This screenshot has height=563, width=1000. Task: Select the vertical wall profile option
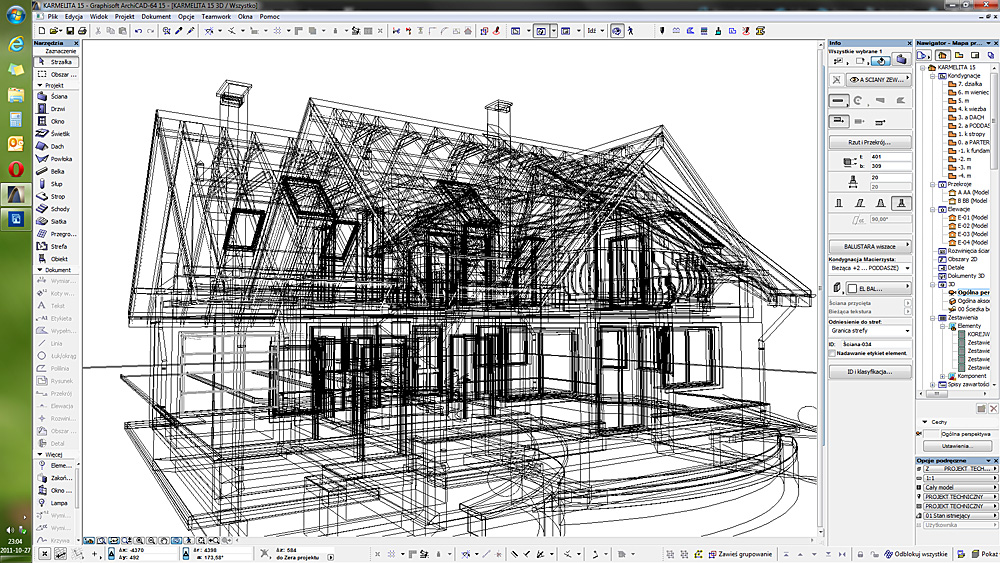point(839,203)
